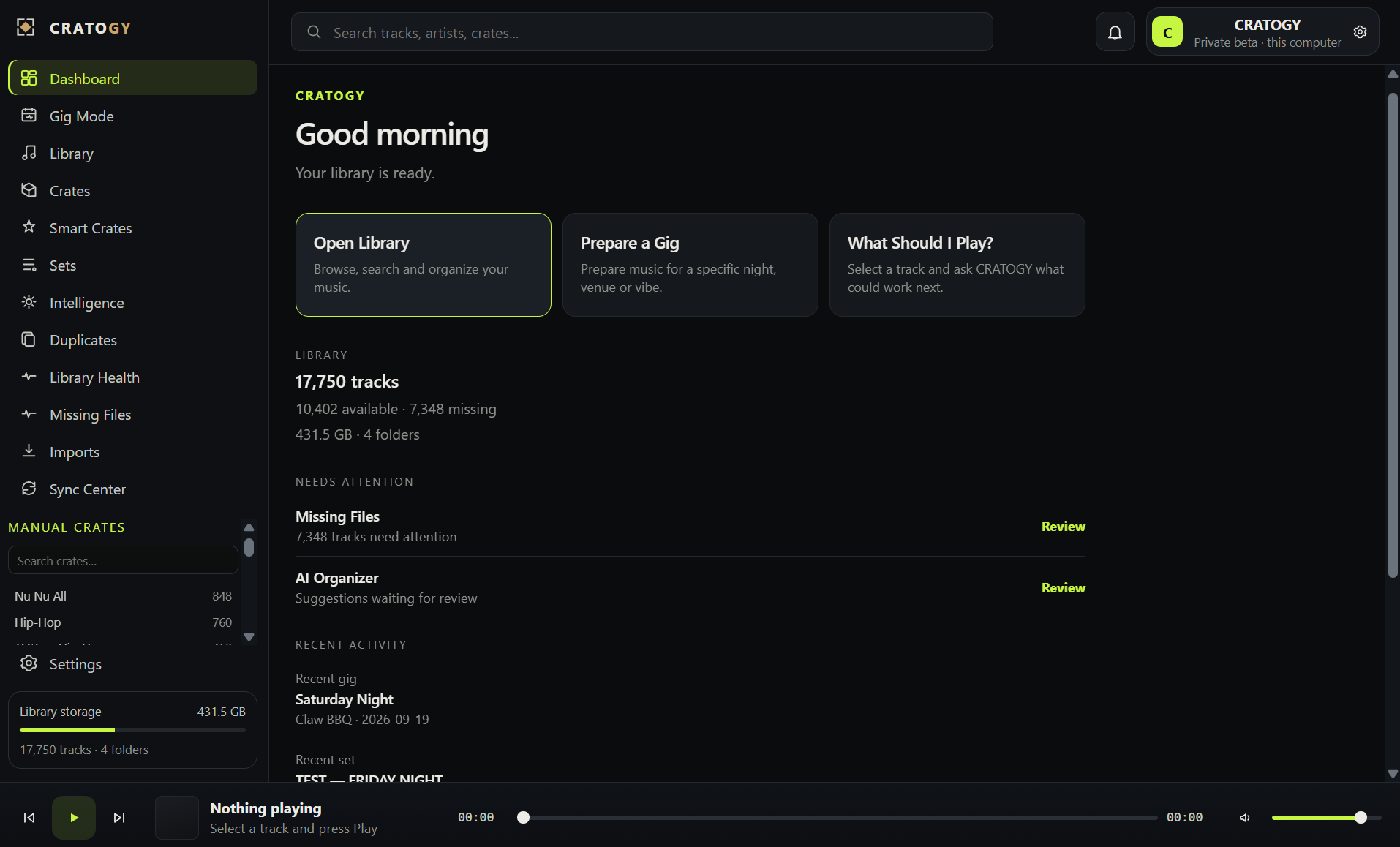Screen dimensions: 1400x847
Task: Click the 17,750 tracks library stat
Action: (x=347, y=382)
